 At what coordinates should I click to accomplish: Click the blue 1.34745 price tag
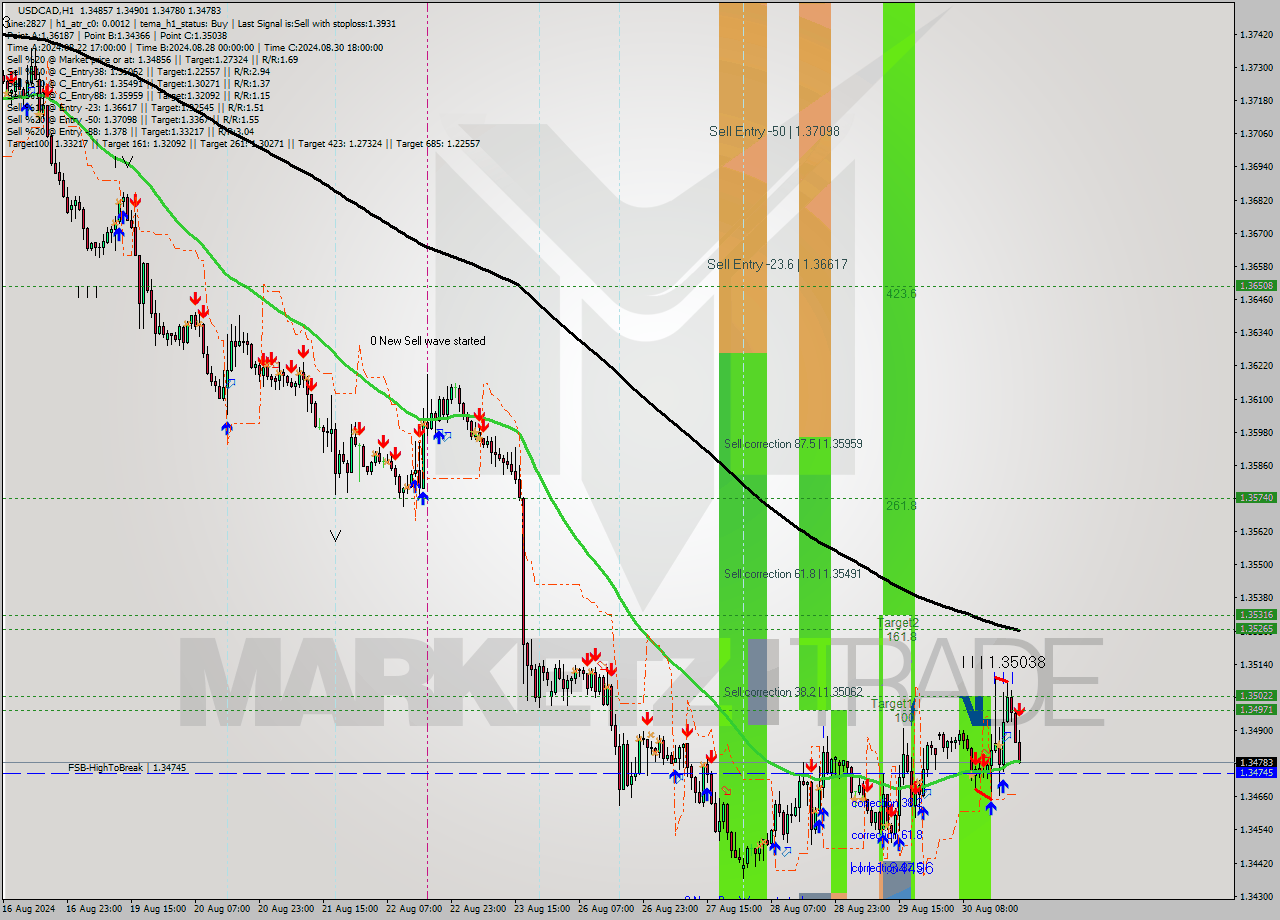coord(1255,773)
